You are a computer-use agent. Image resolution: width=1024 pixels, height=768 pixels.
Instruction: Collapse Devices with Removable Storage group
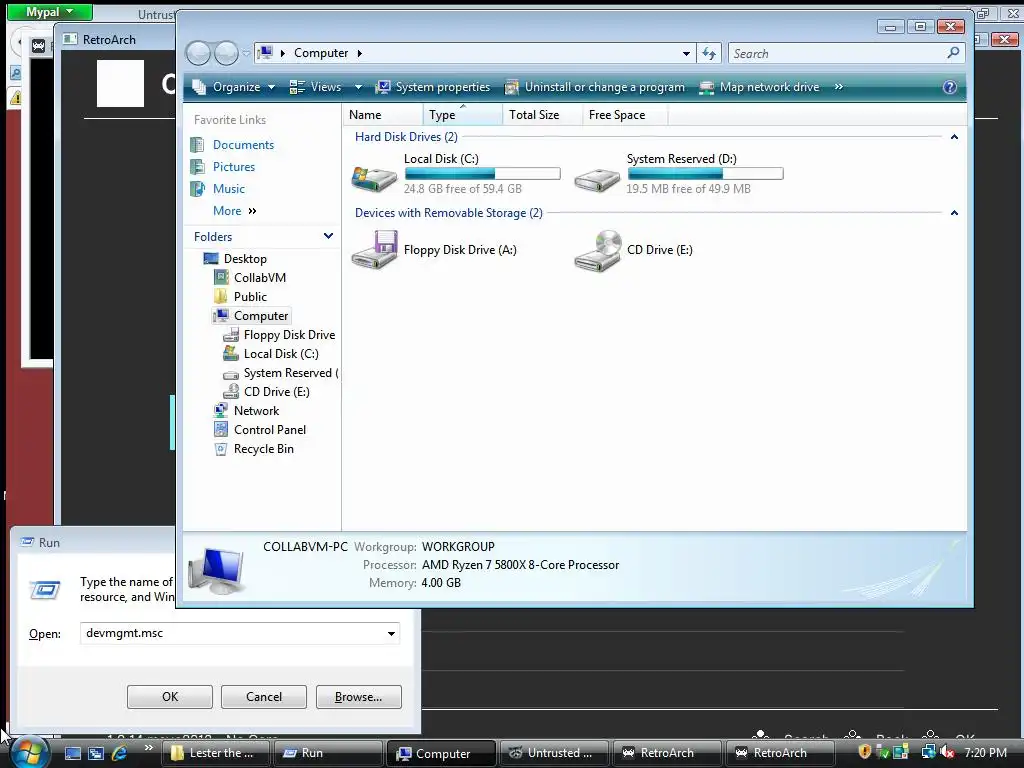coord(954,213)
